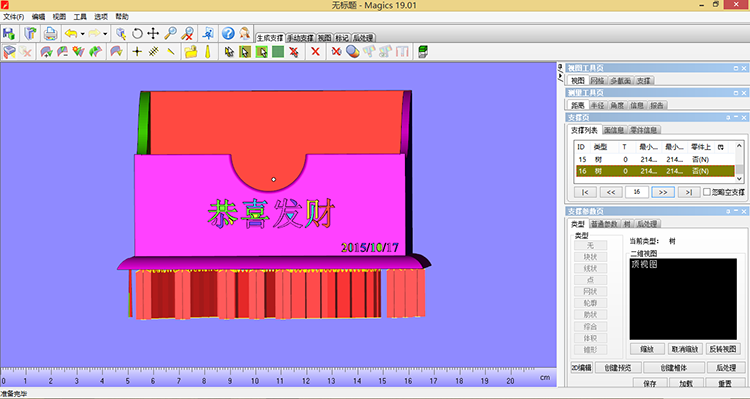Jump to last support with >| button

(689, 192)
